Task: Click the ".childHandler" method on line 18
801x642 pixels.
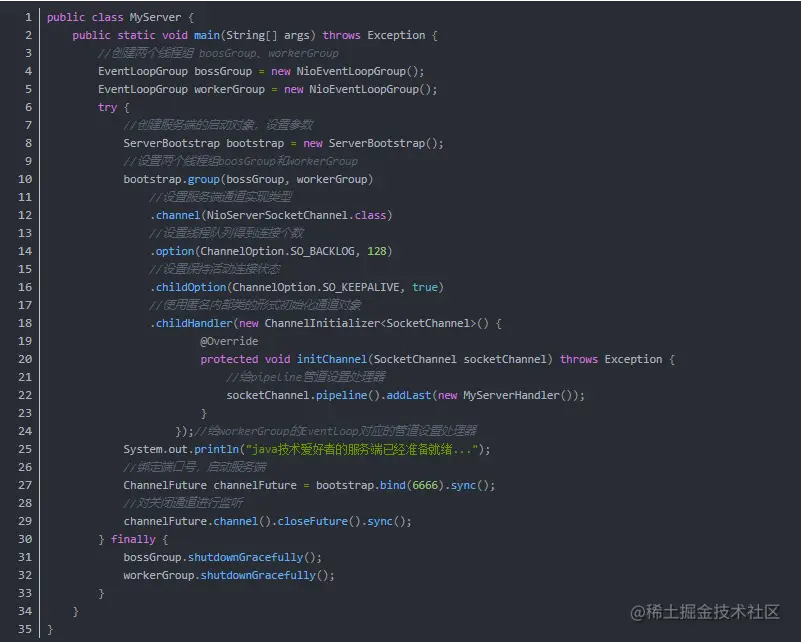Action: click(x=191, y=323)
